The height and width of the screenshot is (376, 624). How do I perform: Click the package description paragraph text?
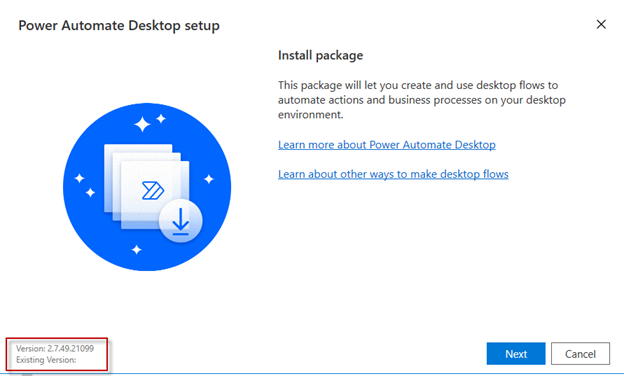(422, 100)
